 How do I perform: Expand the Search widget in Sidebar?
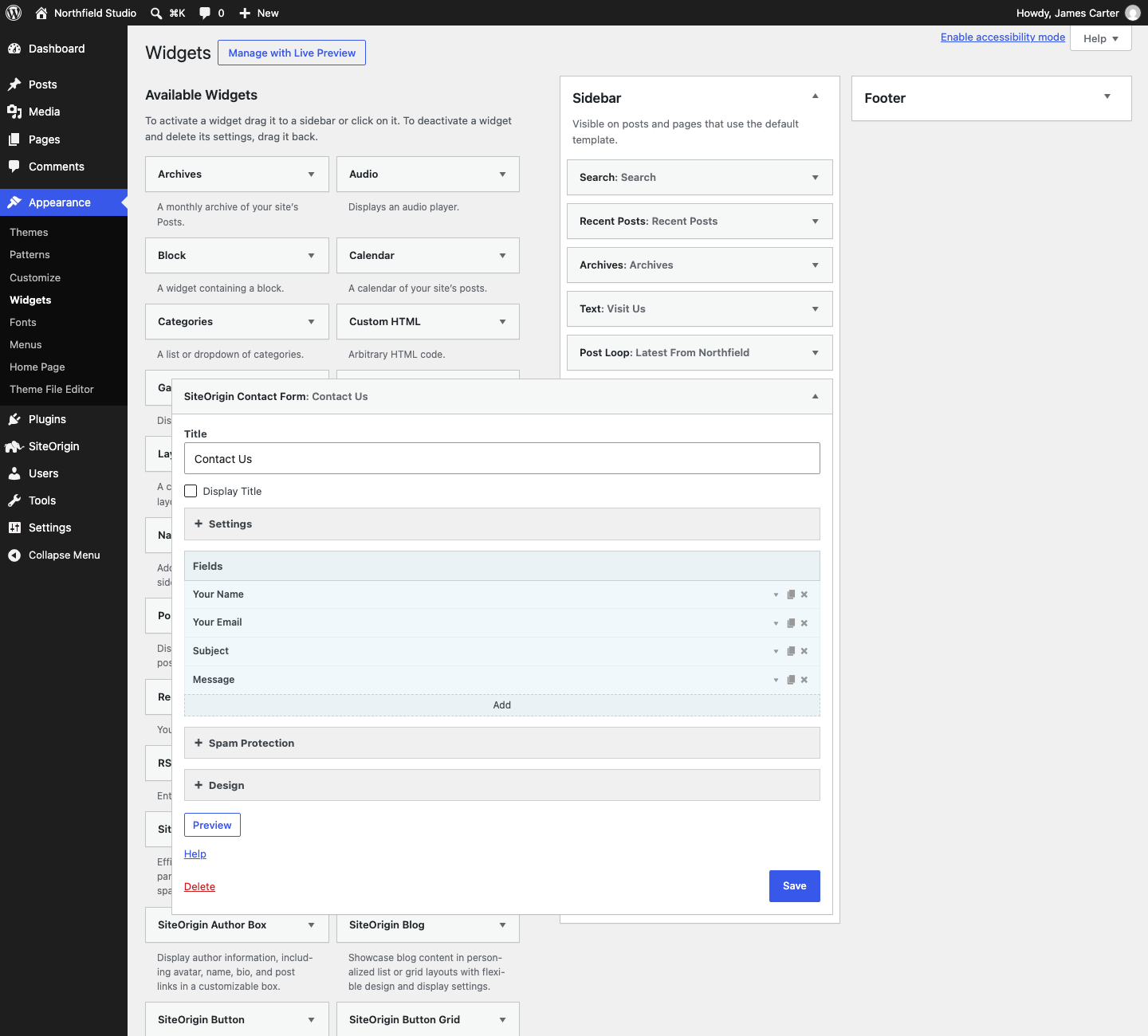[x=815, y=178]
